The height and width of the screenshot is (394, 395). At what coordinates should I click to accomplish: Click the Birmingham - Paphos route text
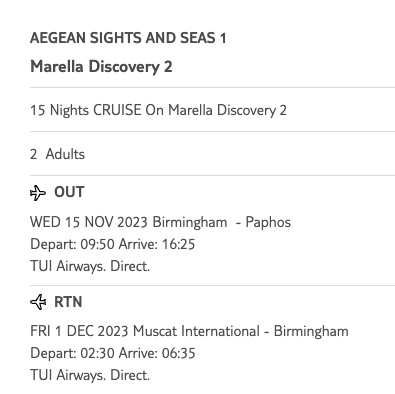click(x=222, y=222)
